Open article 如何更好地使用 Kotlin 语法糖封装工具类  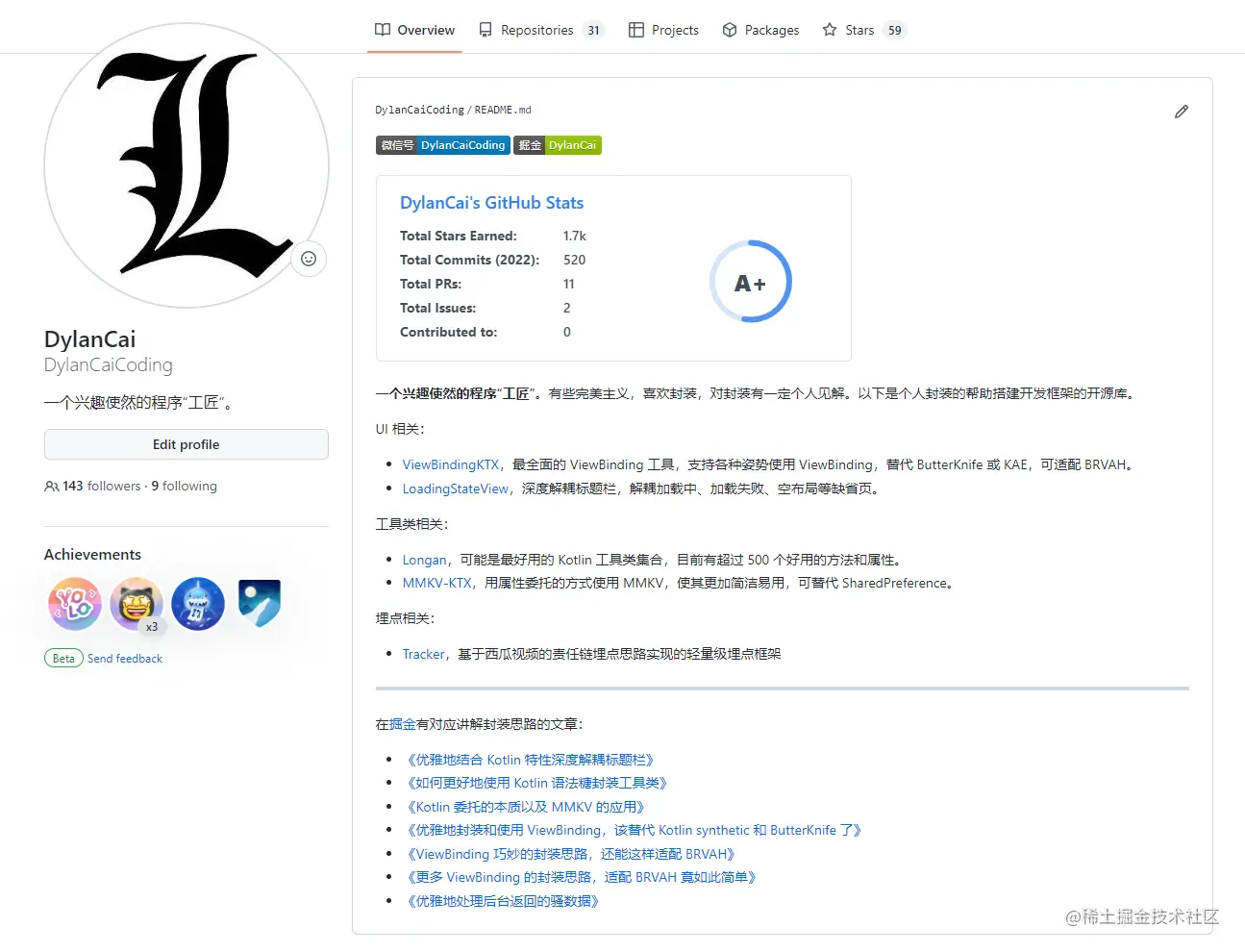[537, 783]
